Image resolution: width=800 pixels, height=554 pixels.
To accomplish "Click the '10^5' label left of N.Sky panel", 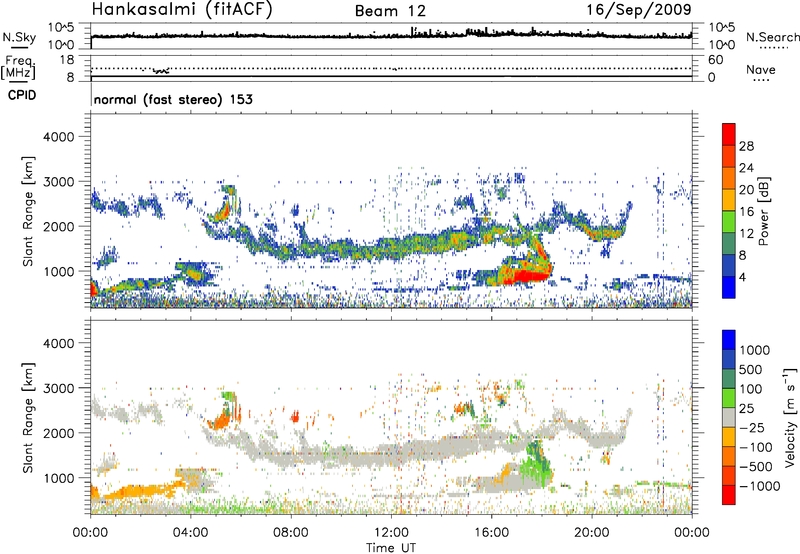I will pos(61,28).
